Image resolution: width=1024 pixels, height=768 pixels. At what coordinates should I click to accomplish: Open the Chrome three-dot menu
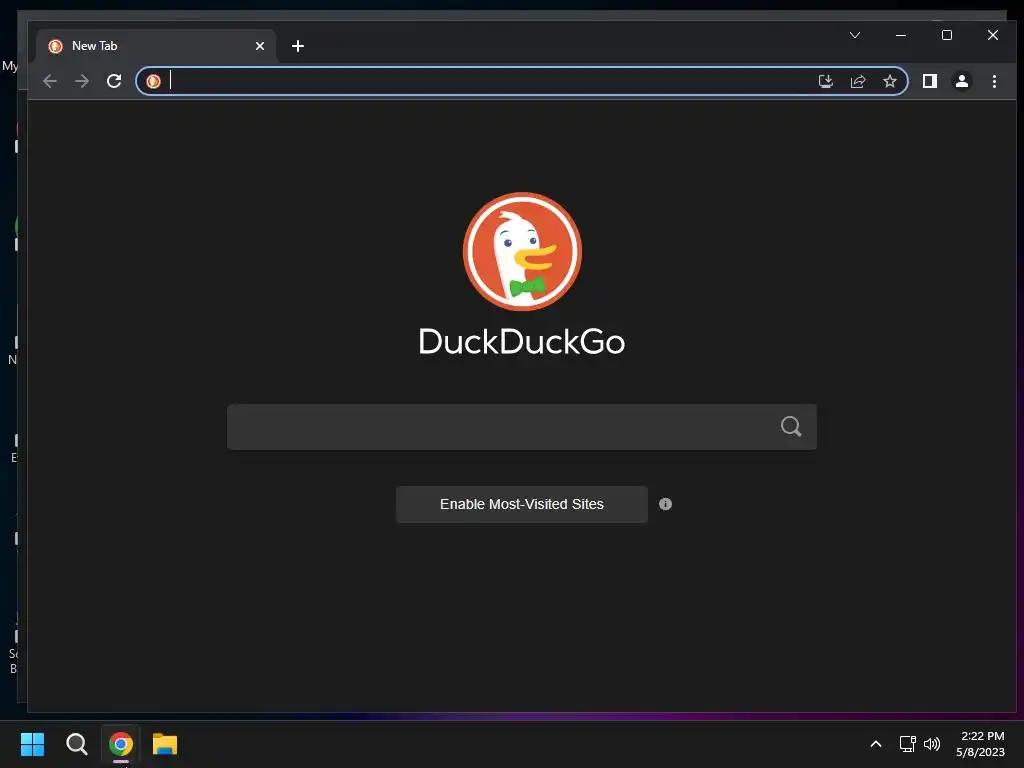(994, 81)
